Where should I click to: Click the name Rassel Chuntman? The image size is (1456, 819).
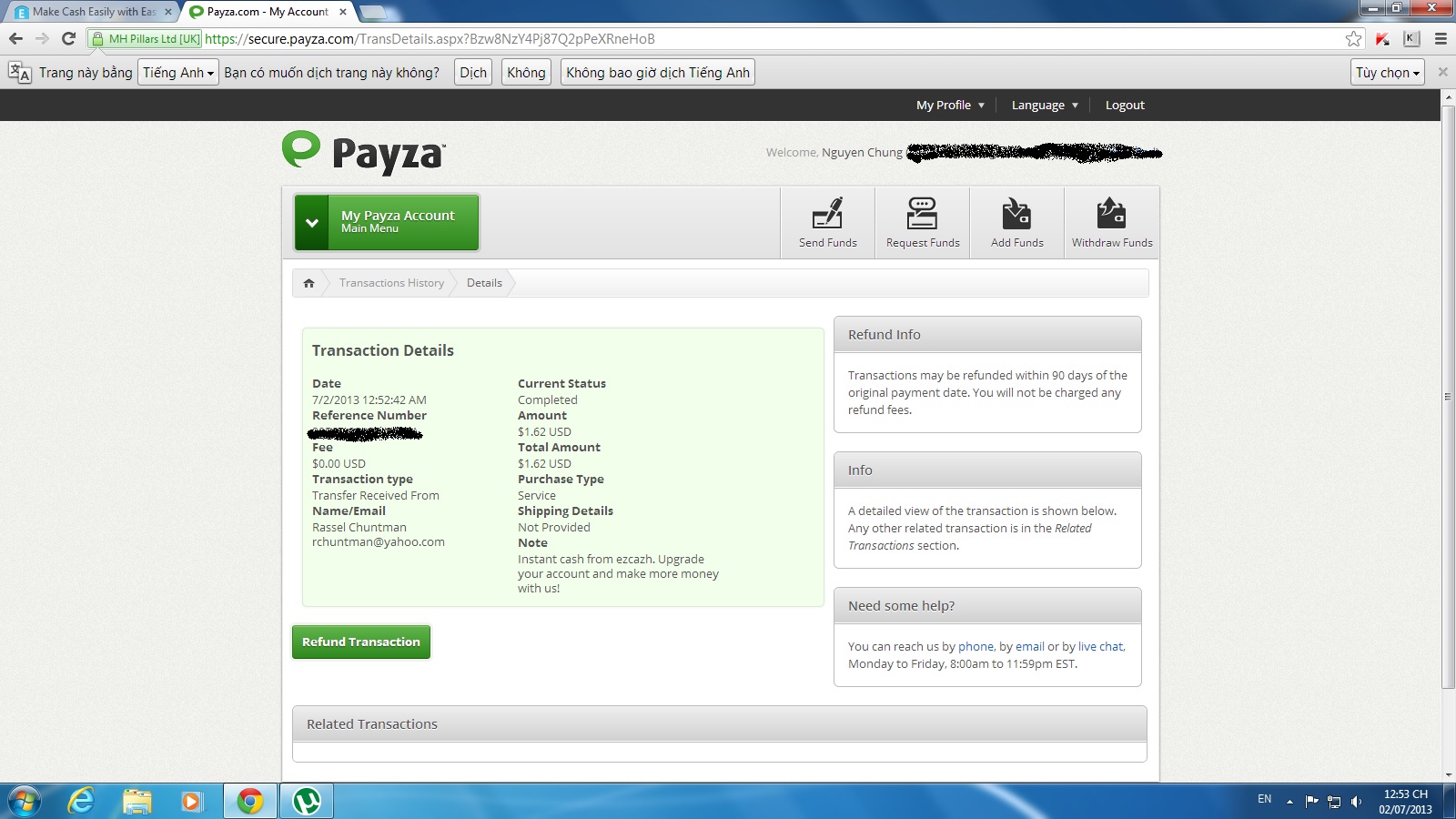click(359, 528)
